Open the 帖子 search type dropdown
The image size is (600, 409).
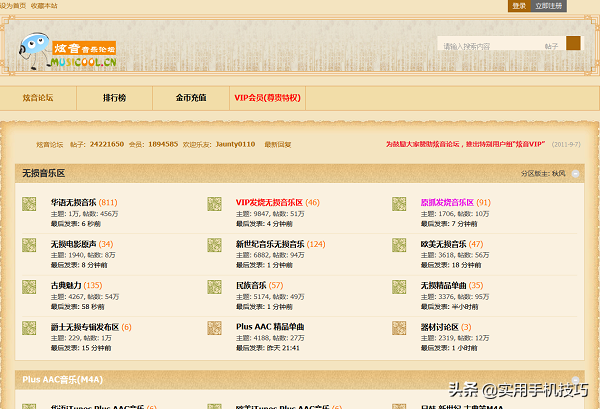(552, 45)
